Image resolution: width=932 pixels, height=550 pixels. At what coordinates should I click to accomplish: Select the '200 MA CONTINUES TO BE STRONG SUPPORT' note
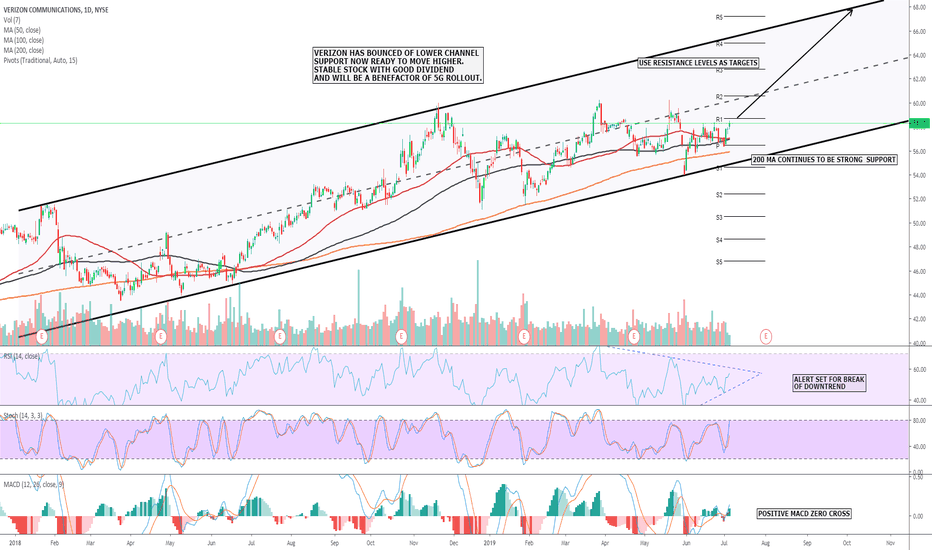[824, 159]
